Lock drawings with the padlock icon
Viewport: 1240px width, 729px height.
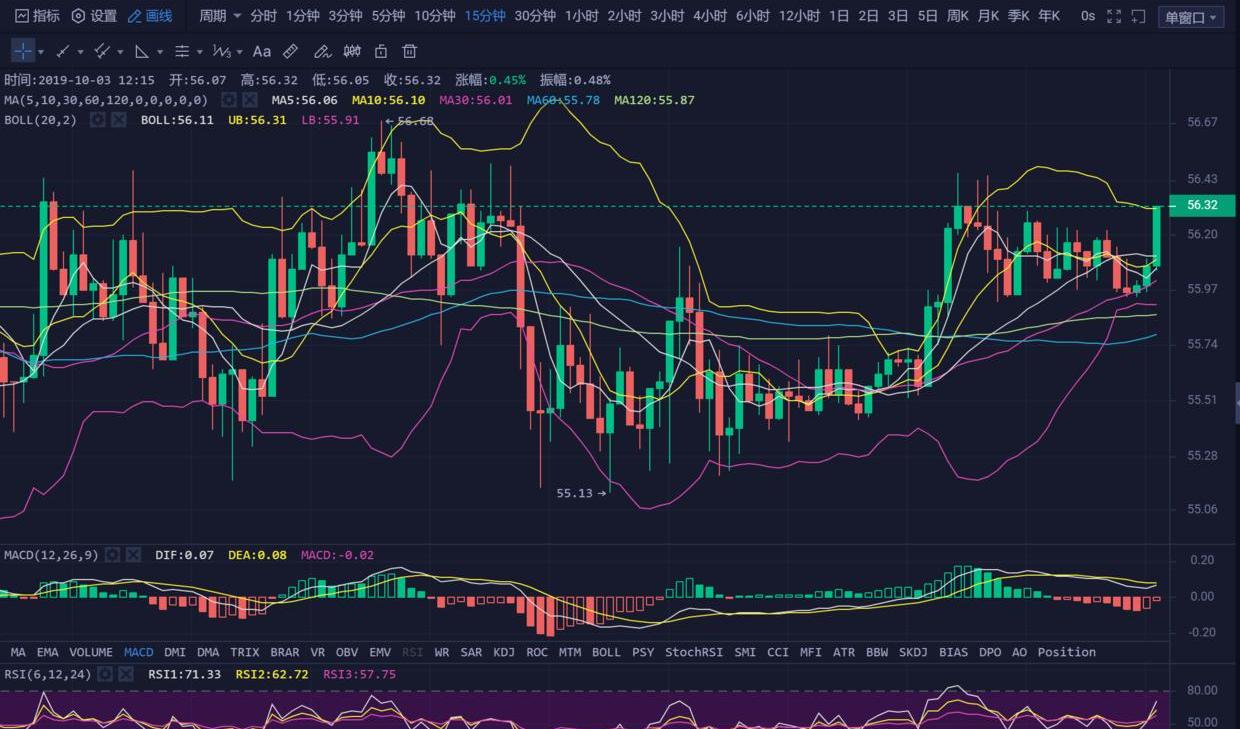[x=380, y=51]
